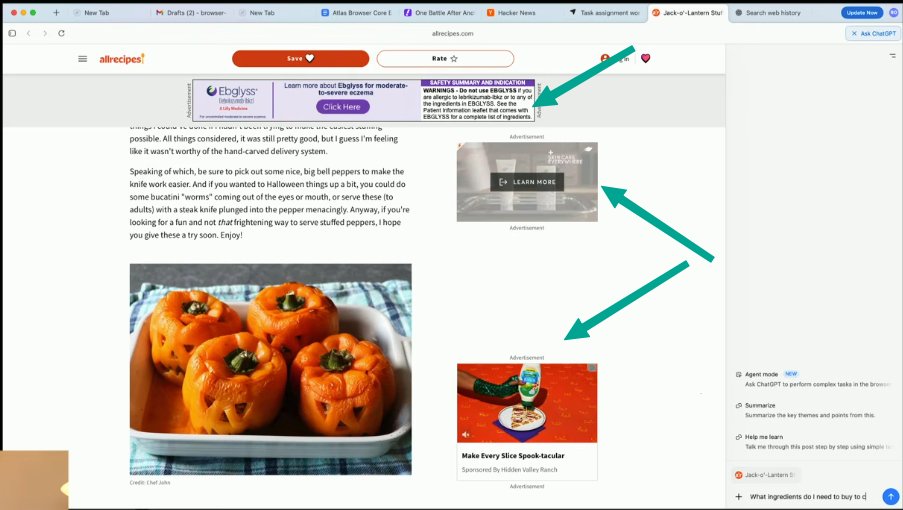903x510 pixels.
Task: Click the allrecipes.com address bar
Action: 453,33
